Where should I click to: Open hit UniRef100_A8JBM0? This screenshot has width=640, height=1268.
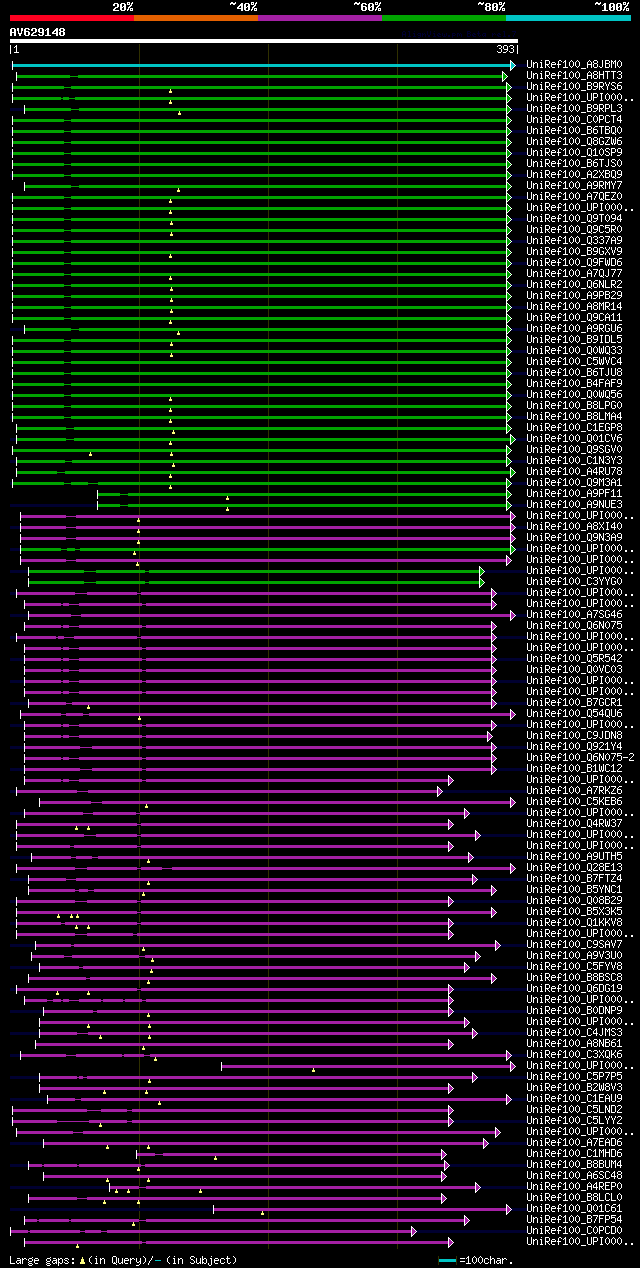coord(575,65)
